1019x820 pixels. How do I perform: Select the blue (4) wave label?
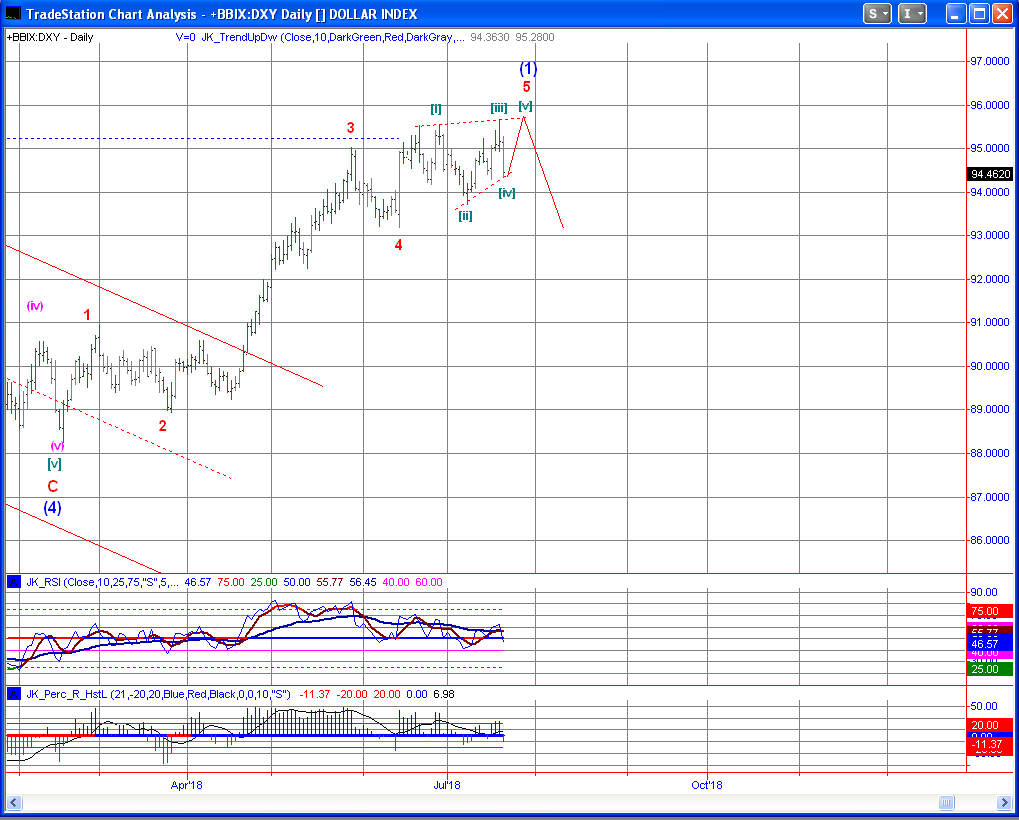[53, 507]
